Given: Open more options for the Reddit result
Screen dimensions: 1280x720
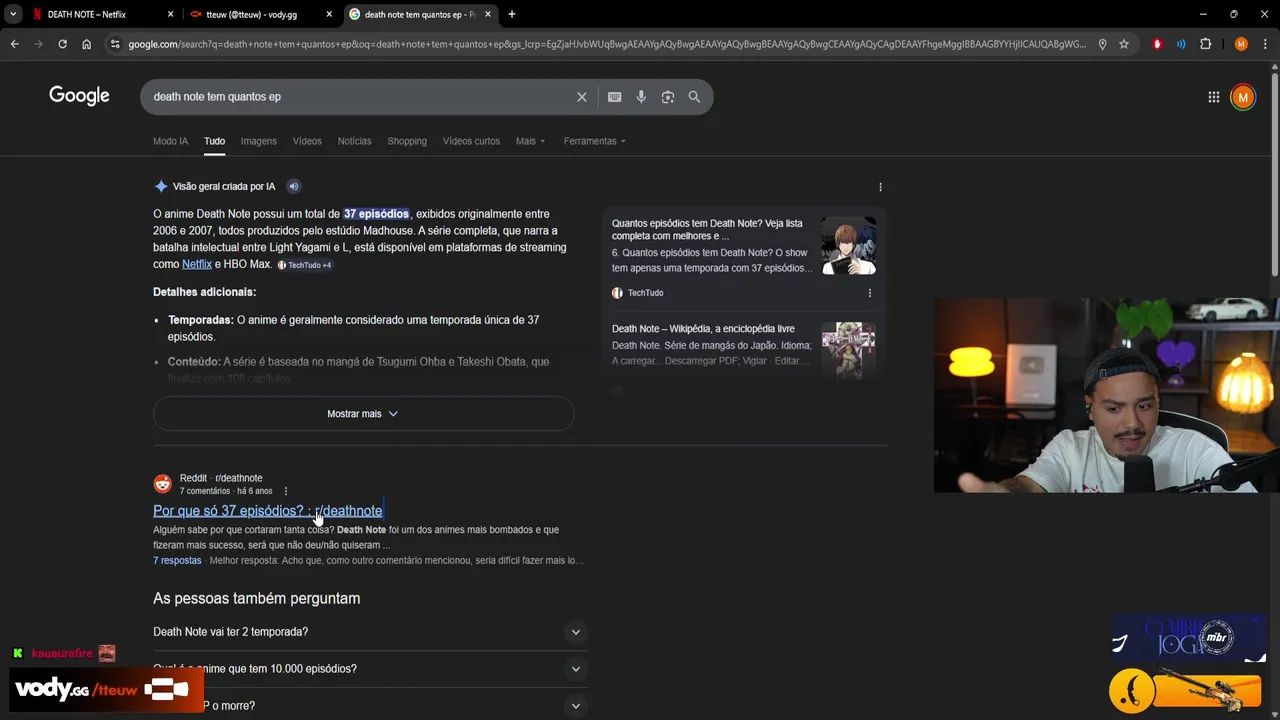Looking at the screenshot, I should [x=285, y=491].
